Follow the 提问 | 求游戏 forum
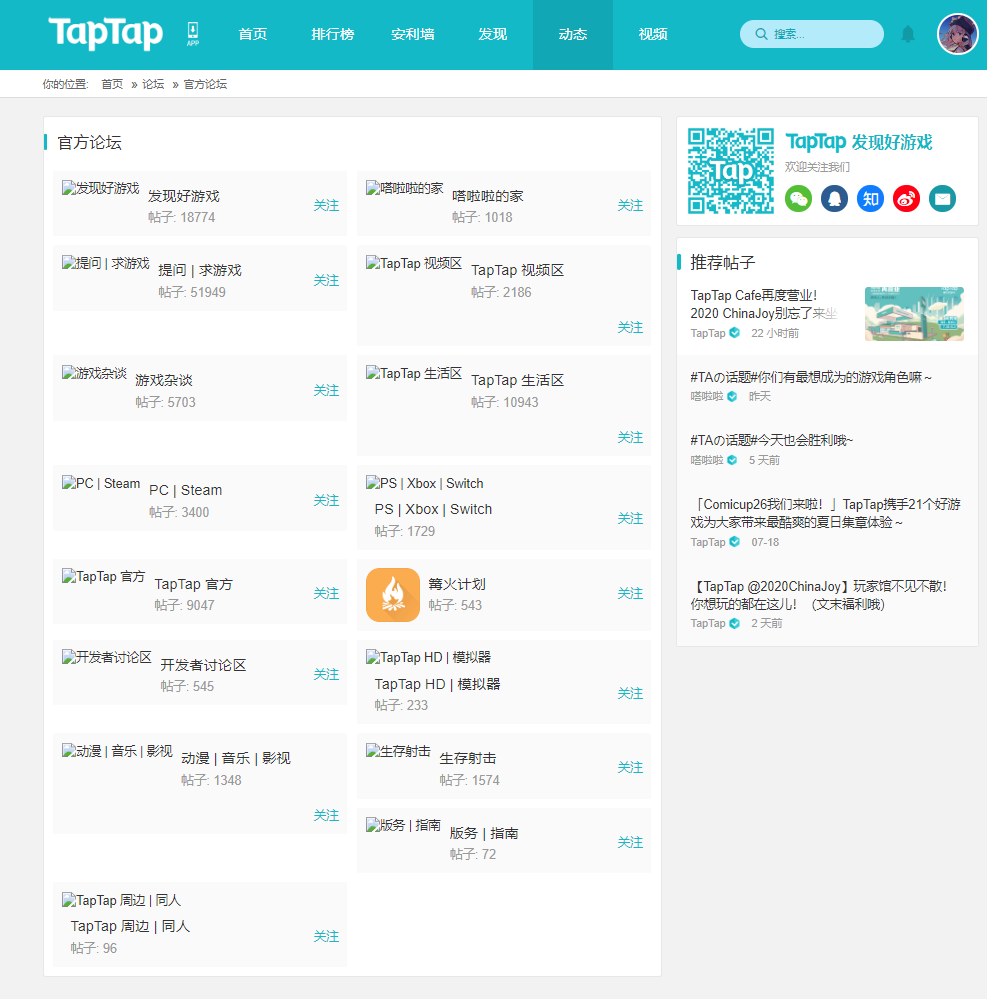This screenshot has height=999, width=987. (x=326, y=280)
